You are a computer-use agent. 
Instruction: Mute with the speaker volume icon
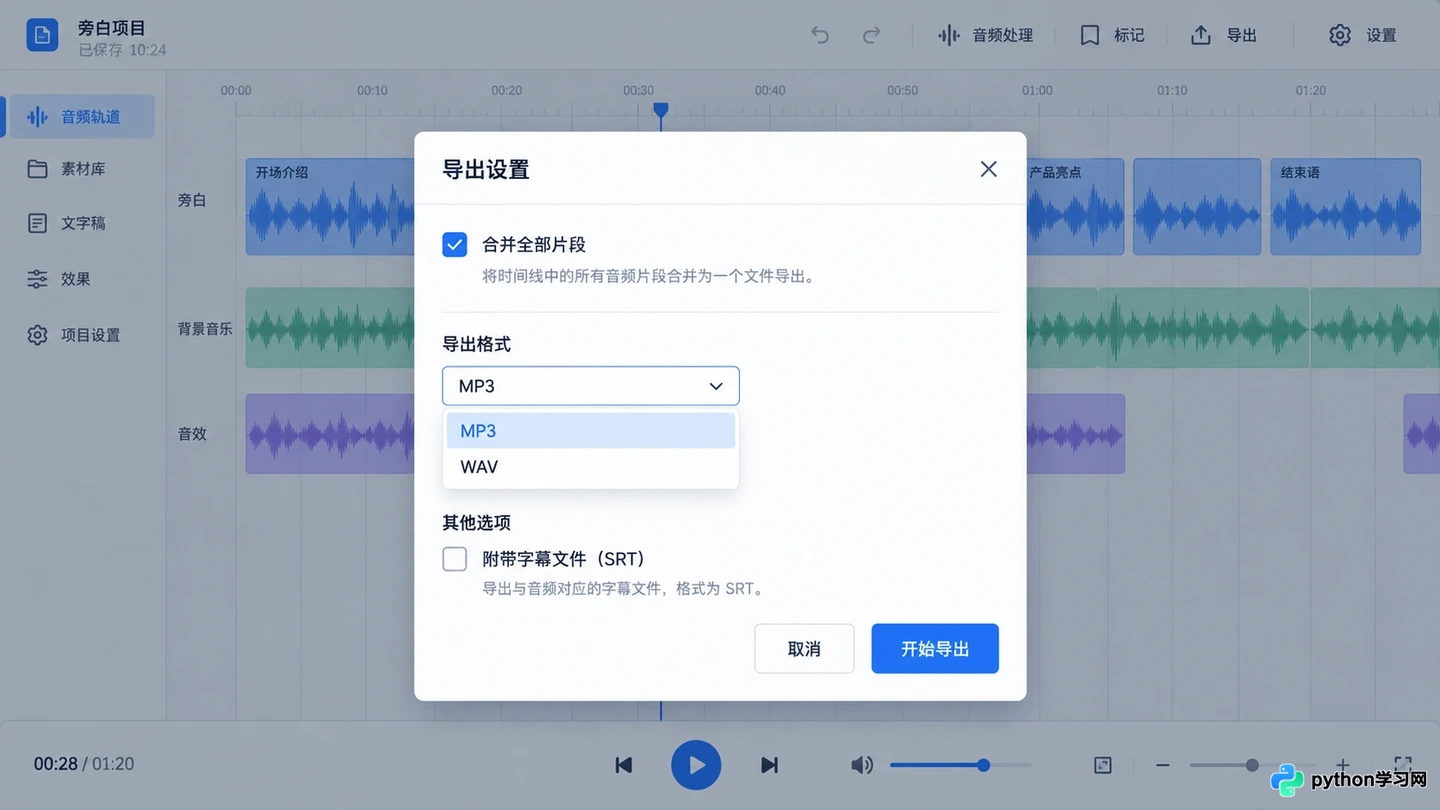click(861, 765)
